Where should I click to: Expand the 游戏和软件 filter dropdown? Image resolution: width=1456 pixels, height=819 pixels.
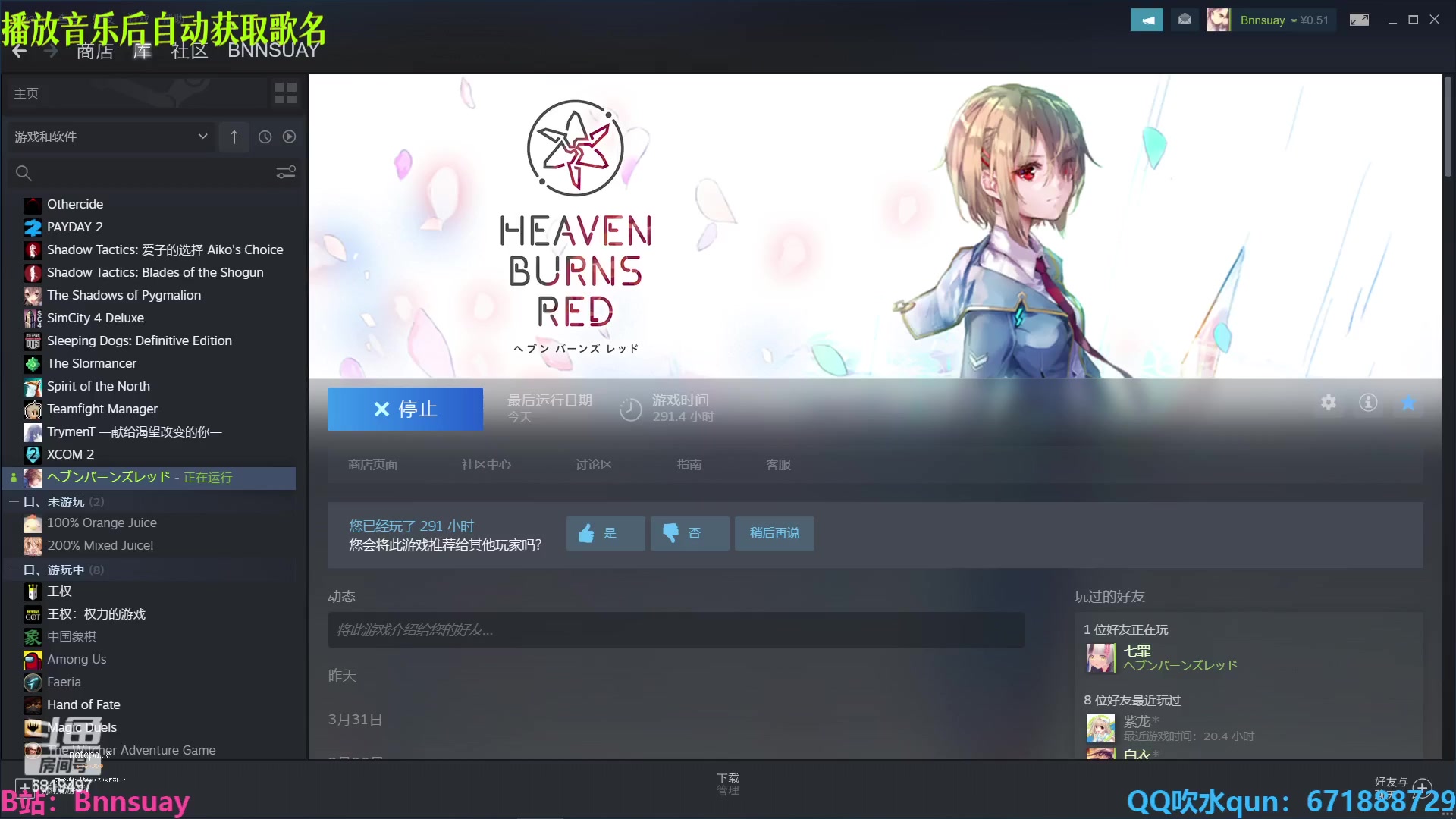tap(111, 136)
